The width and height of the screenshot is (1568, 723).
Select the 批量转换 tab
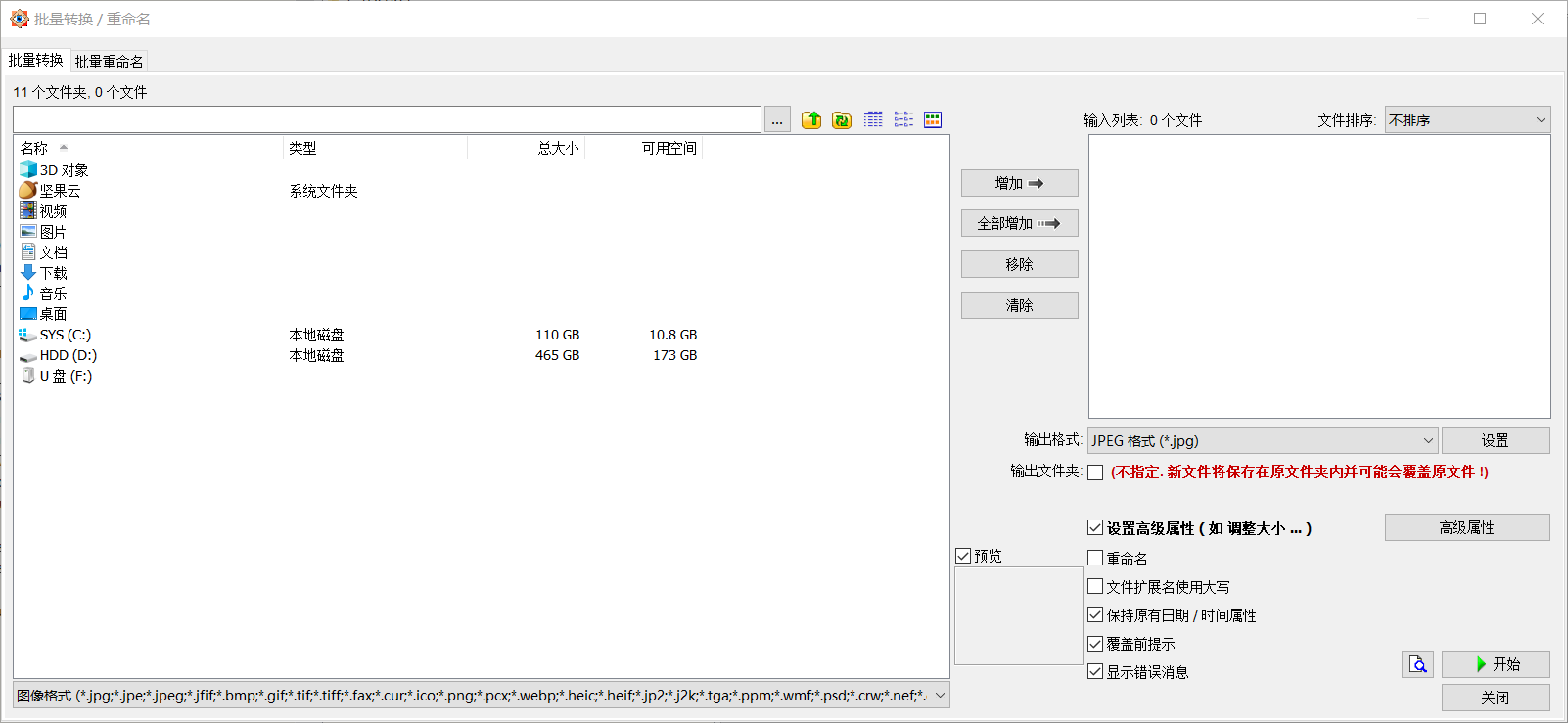coord(36,61)
